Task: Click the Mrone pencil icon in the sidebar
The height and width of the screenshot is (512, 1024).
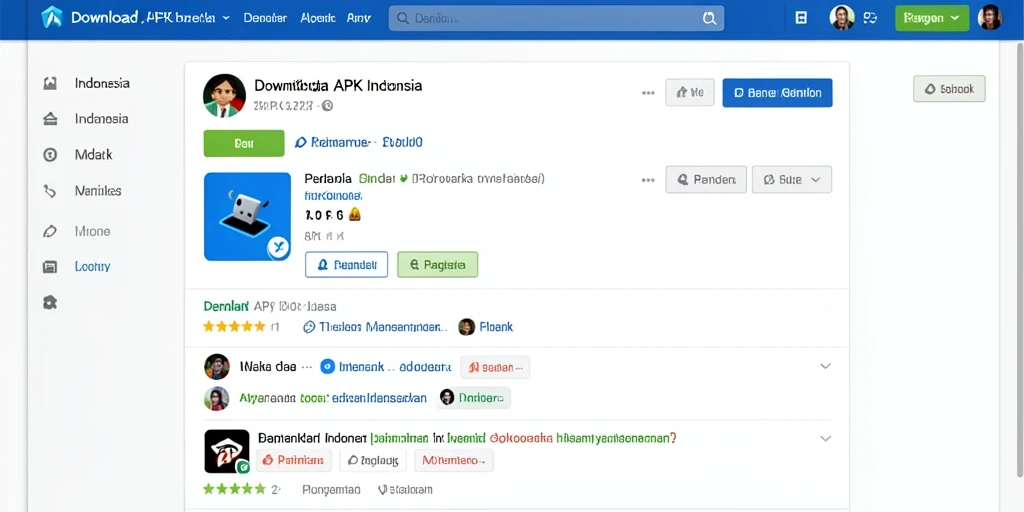Action: point(50,231)
